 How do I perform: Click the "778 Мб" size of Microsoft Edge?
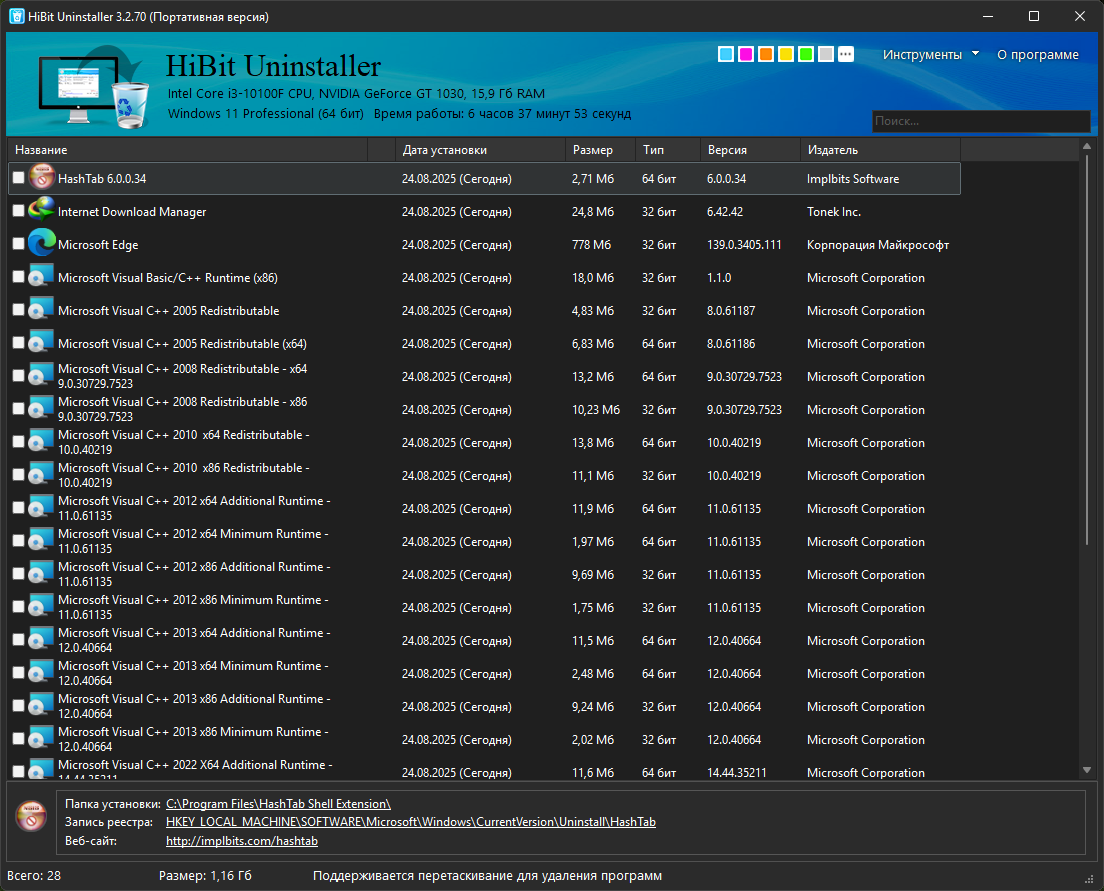pyautogui.click(x=591, y=245)
